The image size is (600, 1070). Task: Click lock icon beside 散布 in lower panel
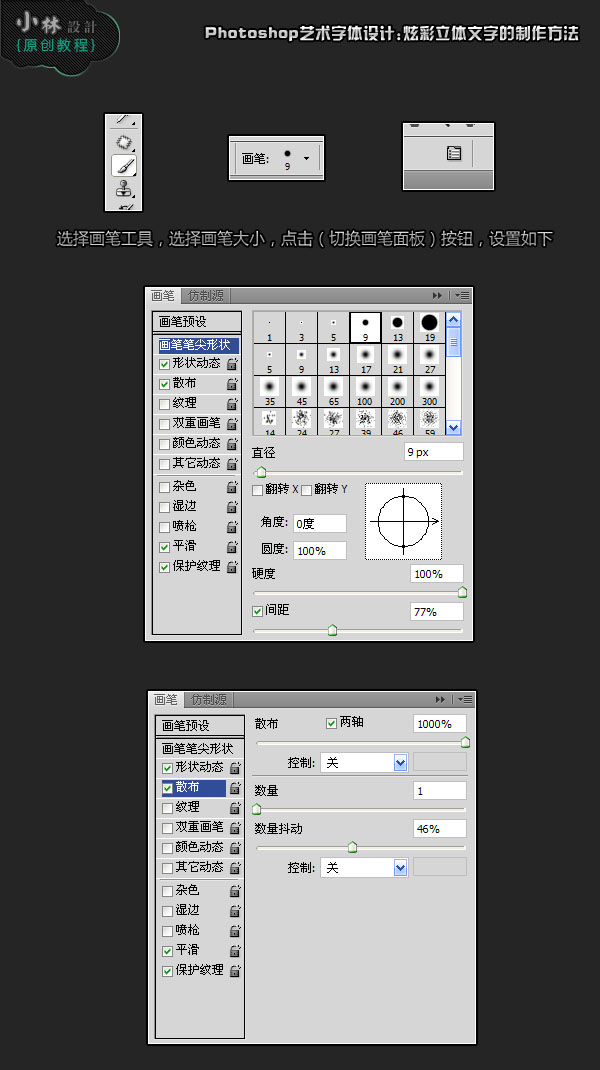235,788
